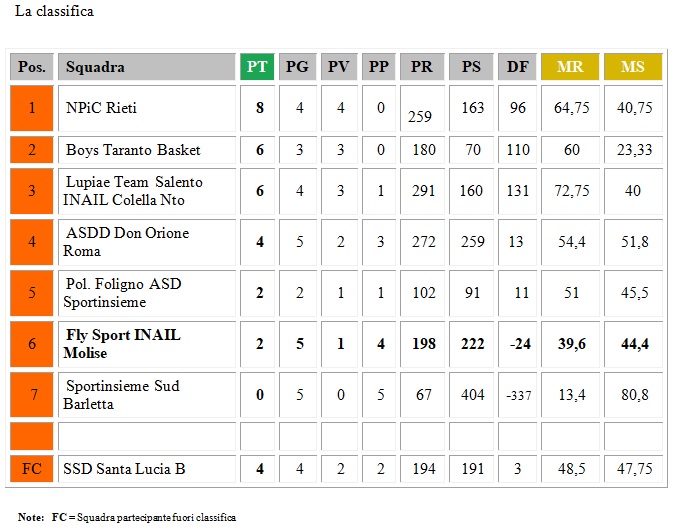Click the orange FC position cell
The width and height of the screenshot is (692, 530).
click(32, 469)
